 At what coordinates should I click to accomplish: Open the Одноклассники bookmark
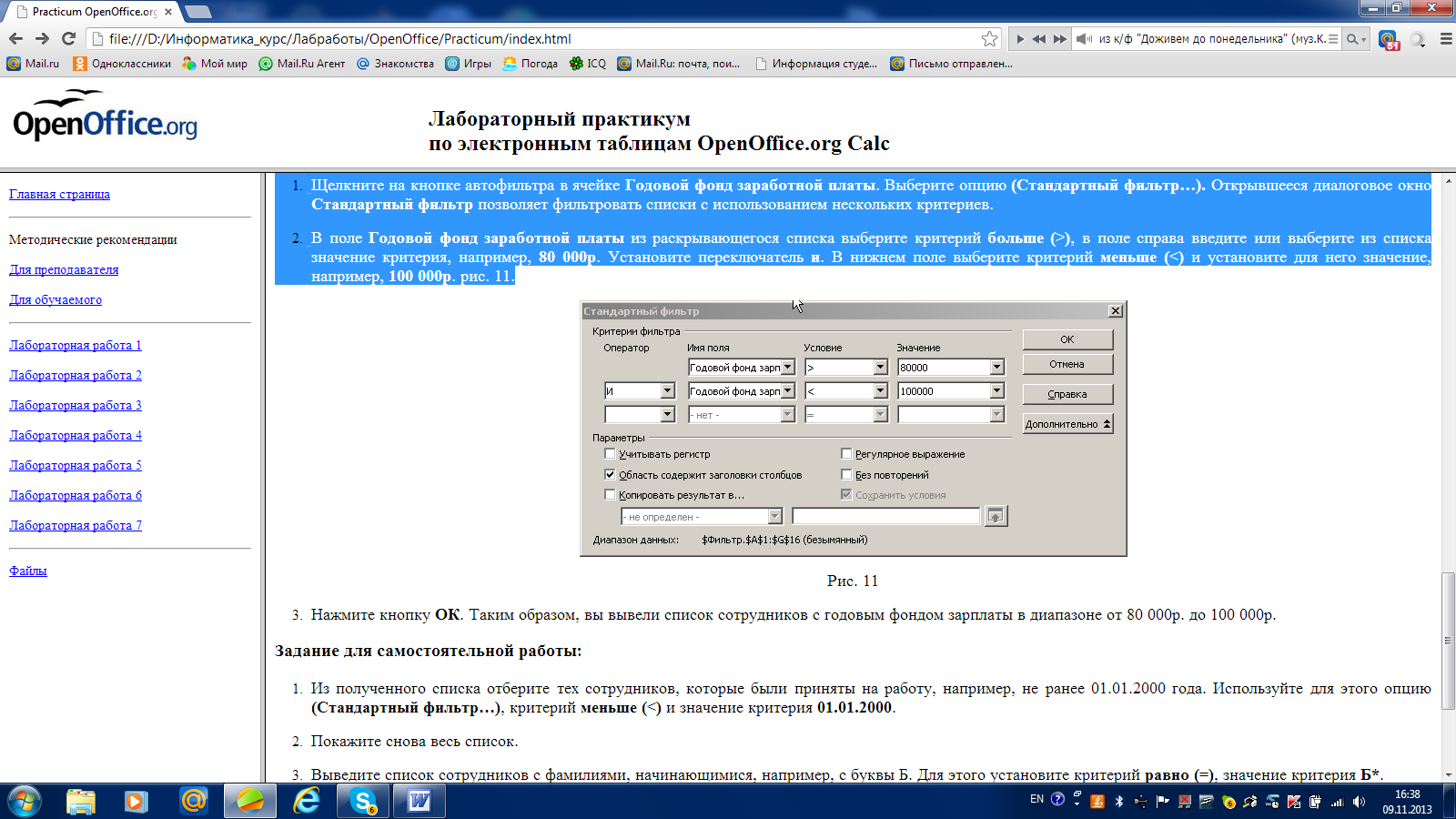(x=122, y=64)
